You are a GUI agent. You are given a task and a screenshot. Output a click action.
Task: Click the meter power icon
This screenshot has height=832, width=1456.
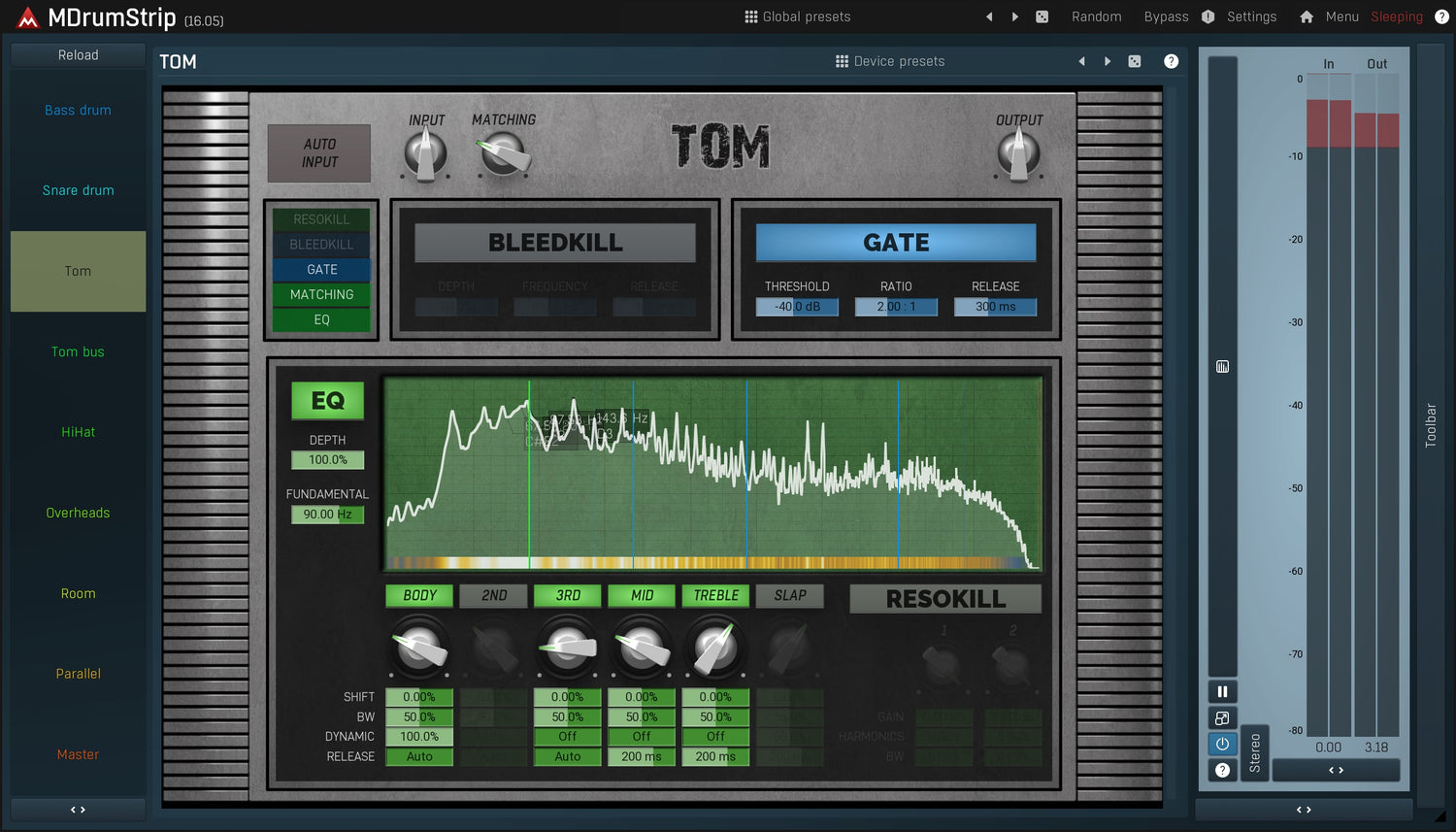click(x=1222, y=744)
